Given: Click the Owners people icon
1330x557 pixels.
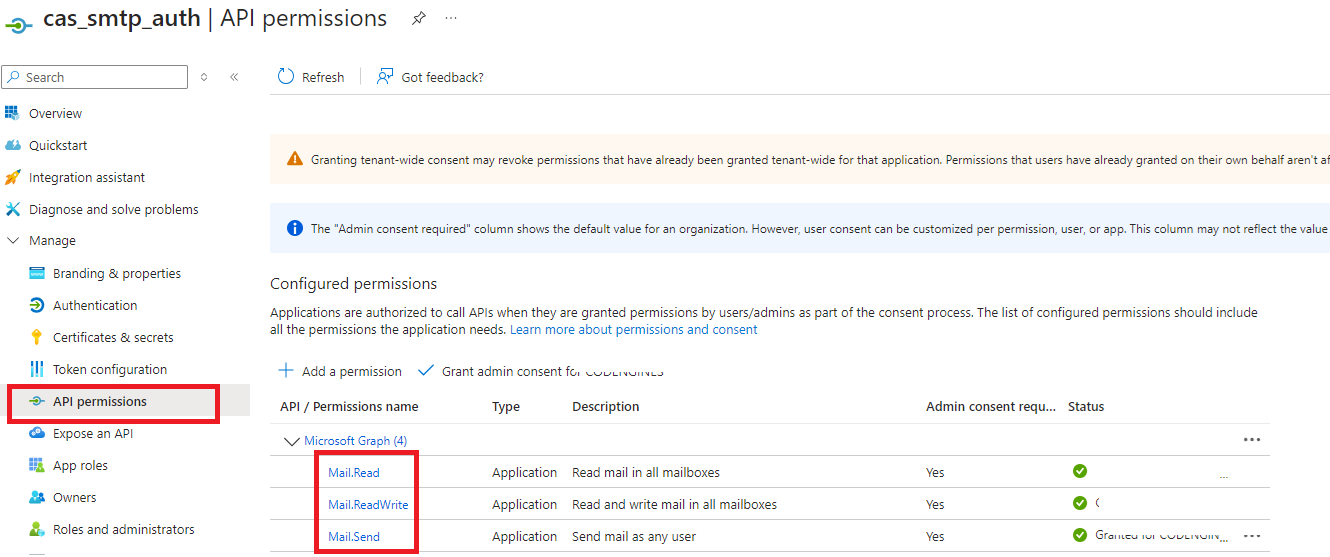Looking at the screenshot, I should point(37,497).
